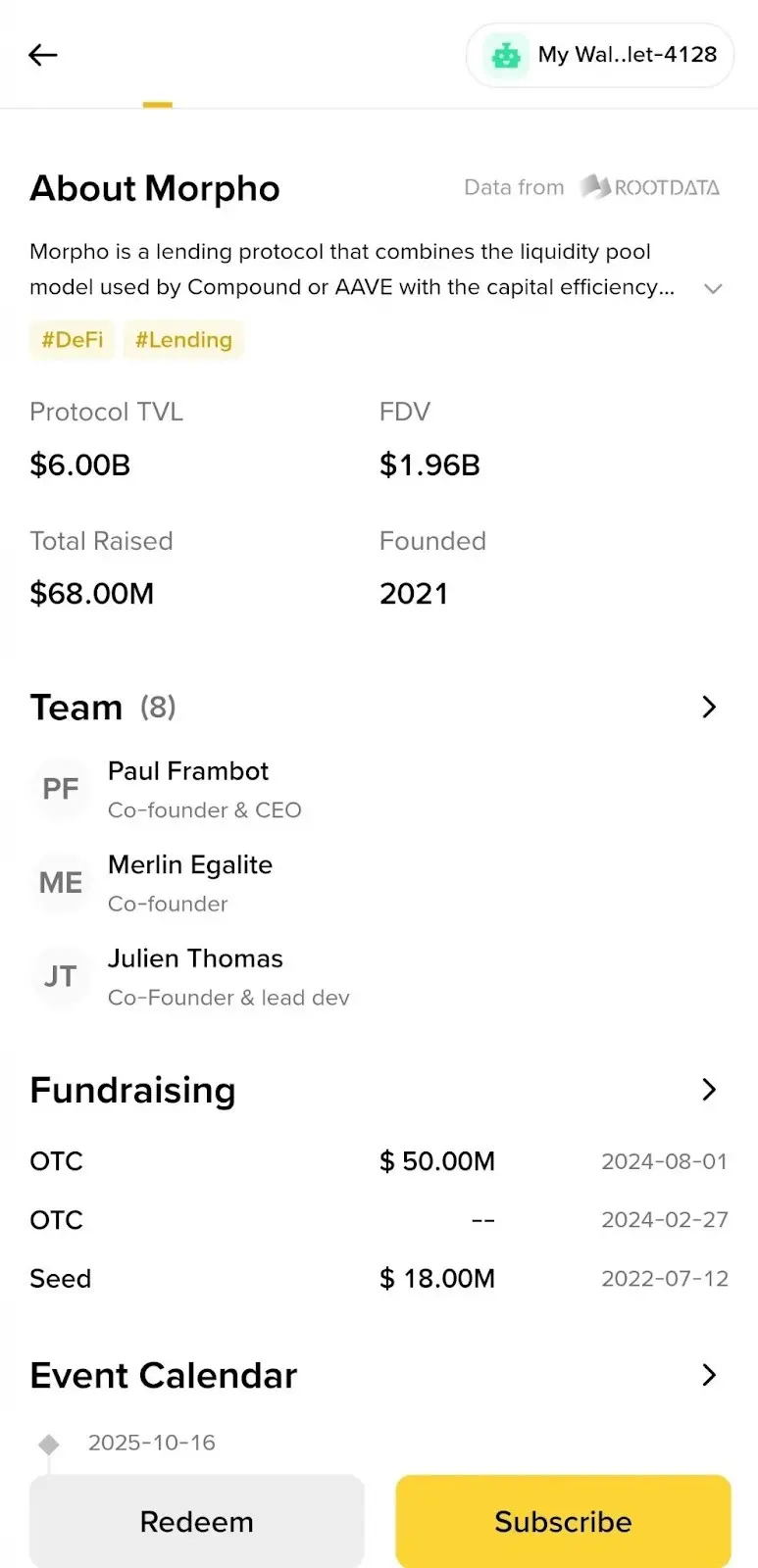Click the RootData logo
758x1568 pixels.
pos(650,187)
